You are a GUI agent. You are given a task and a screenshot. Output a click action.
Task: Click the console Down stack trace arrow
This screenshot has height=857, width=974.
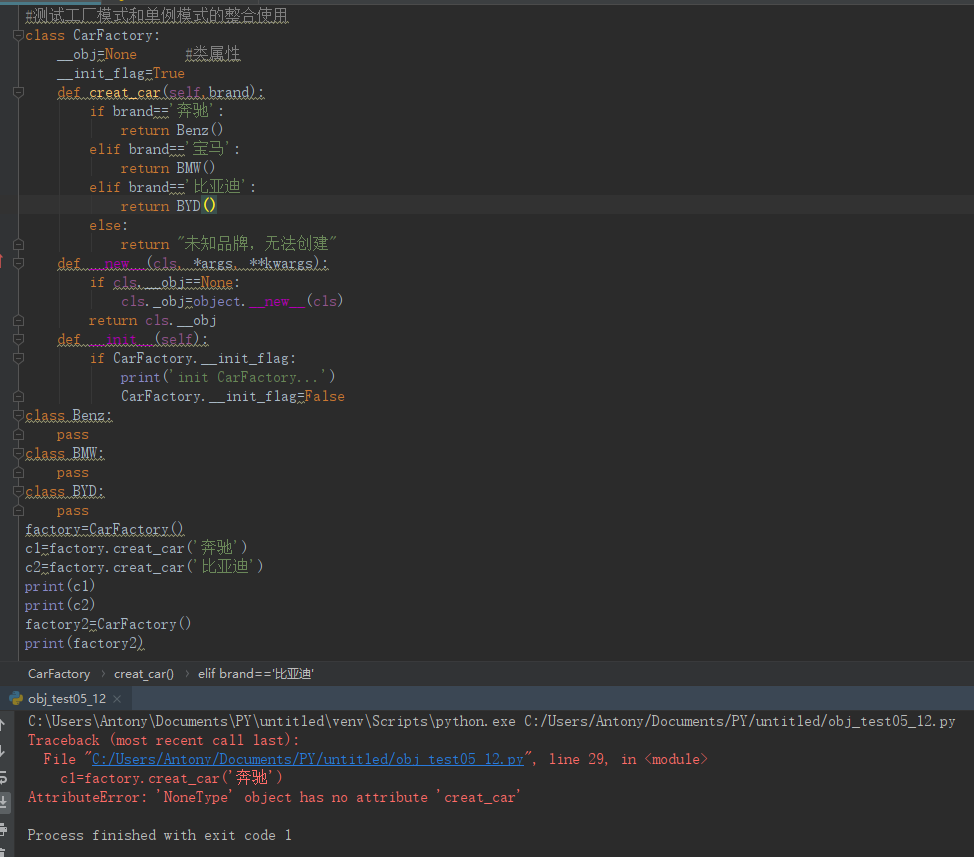2,751
